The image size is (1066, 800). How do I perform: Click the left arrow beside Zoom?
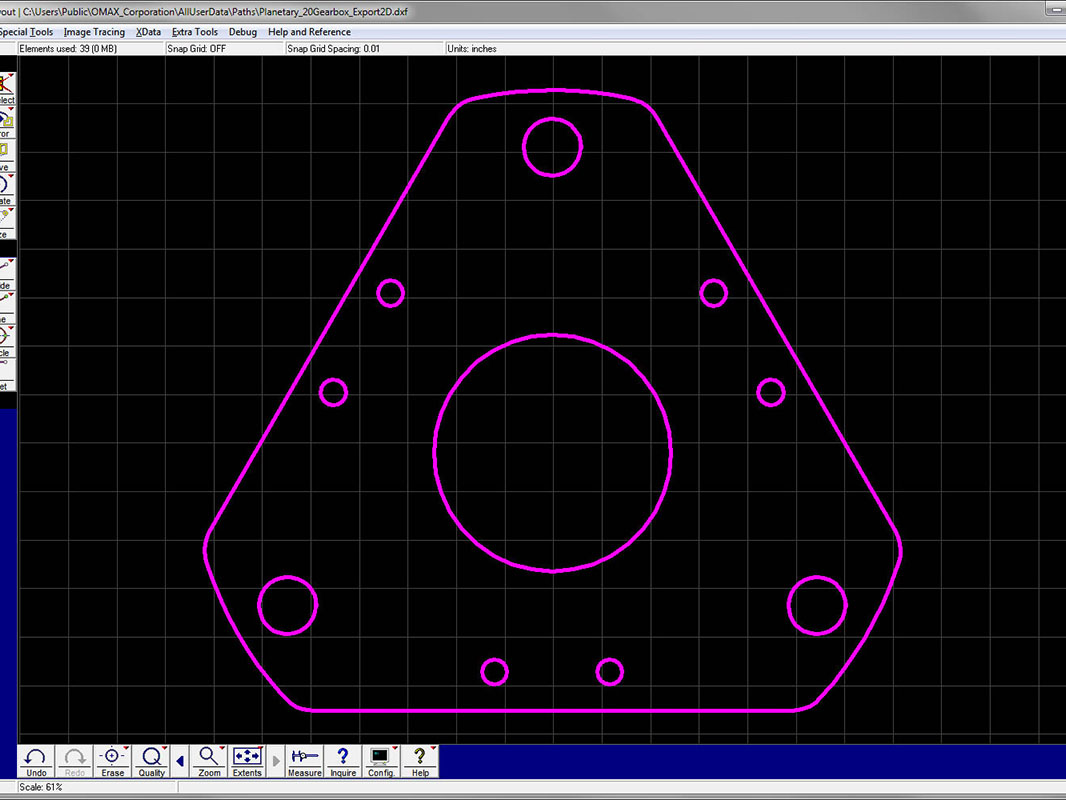coord(180,761)
